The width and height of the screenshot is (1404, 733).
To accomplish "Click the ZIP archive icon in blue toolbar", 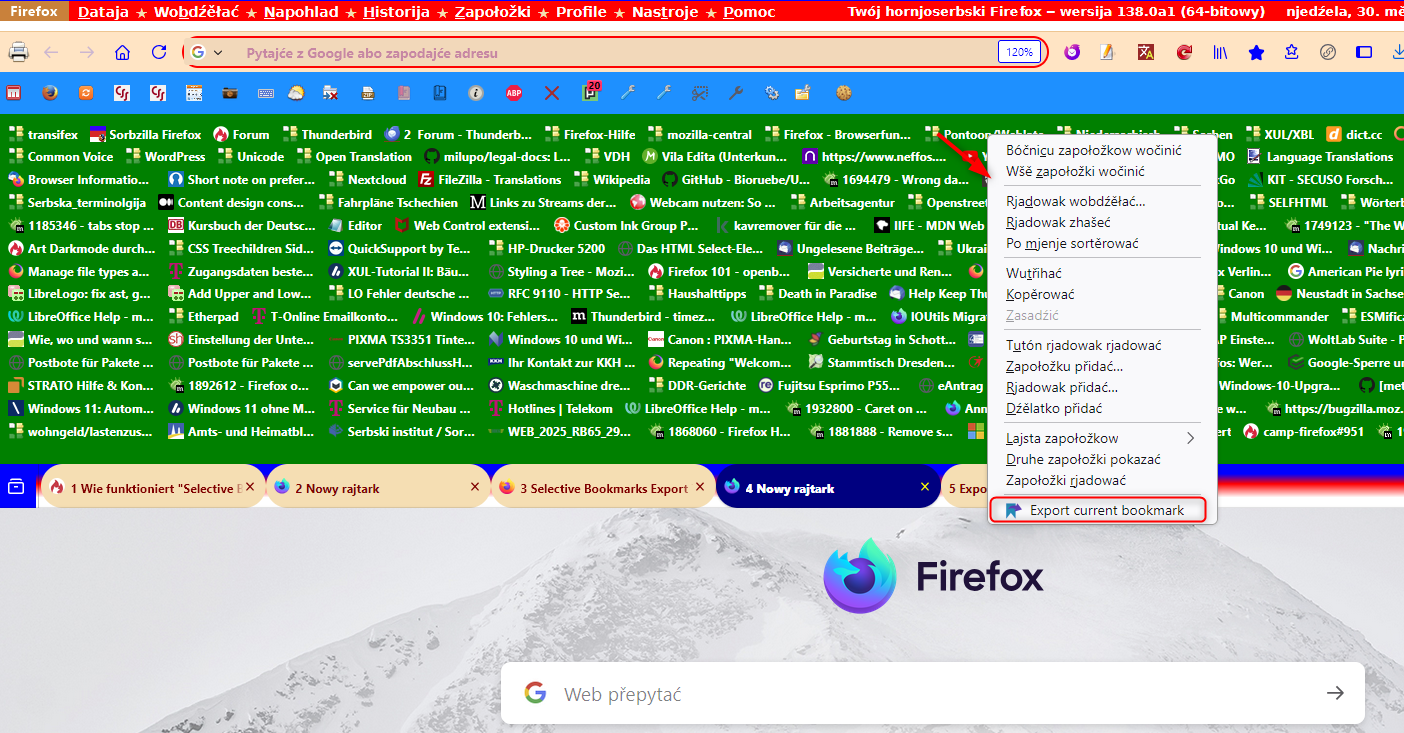I will (368, 93).
